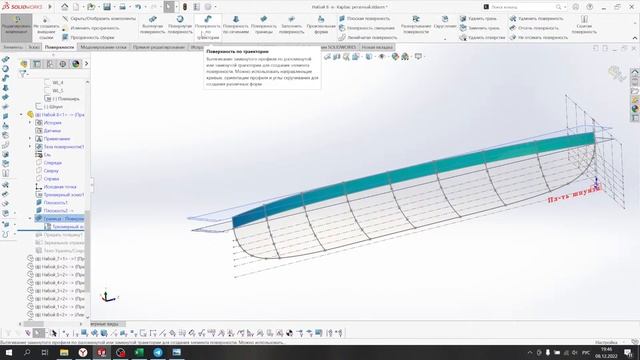
Task: Click the Undo toolbar icon
Action: (138, 7)
